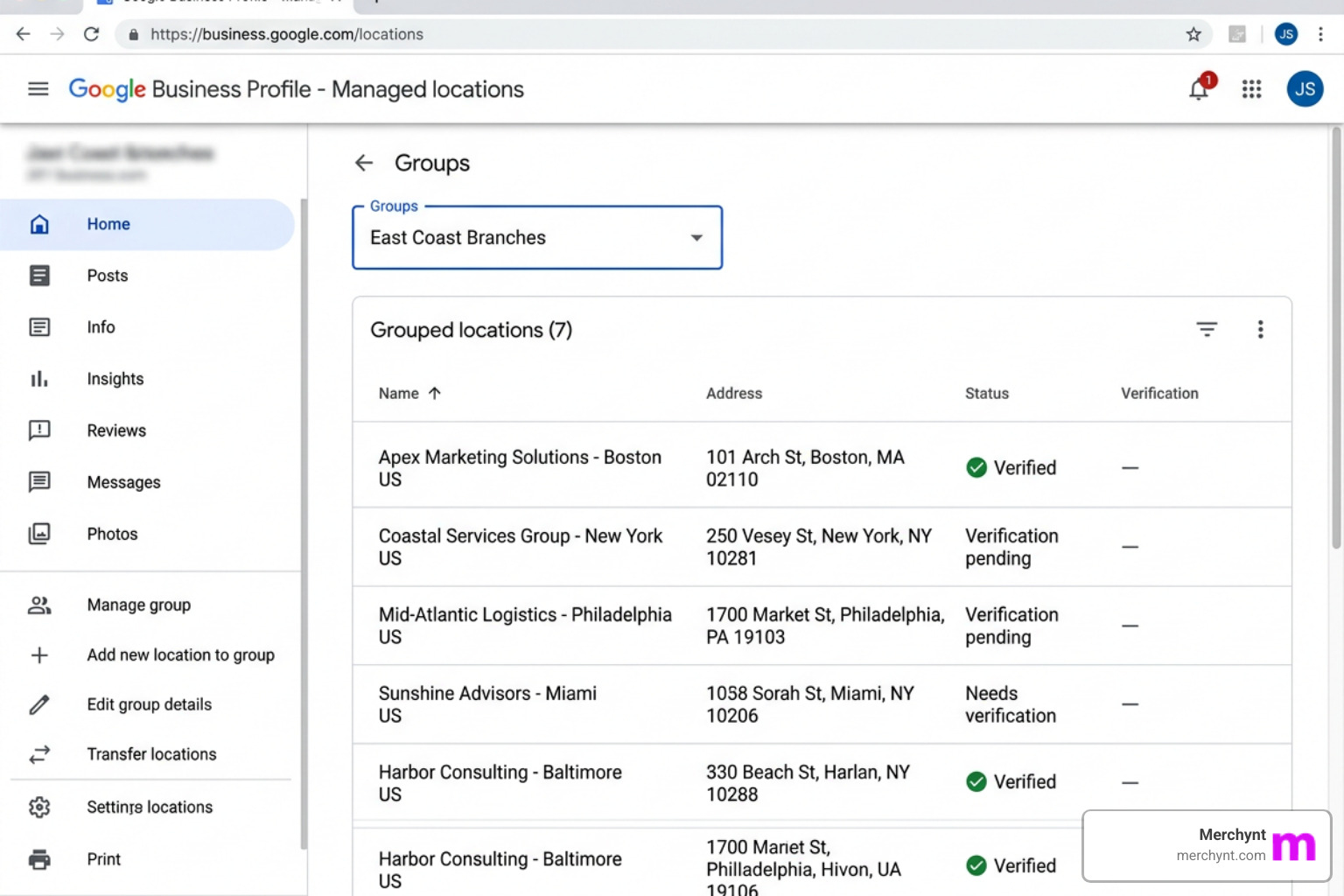Go to the Posts section
The width and height of the screenshot is (1344, 896).
[107, 275]
